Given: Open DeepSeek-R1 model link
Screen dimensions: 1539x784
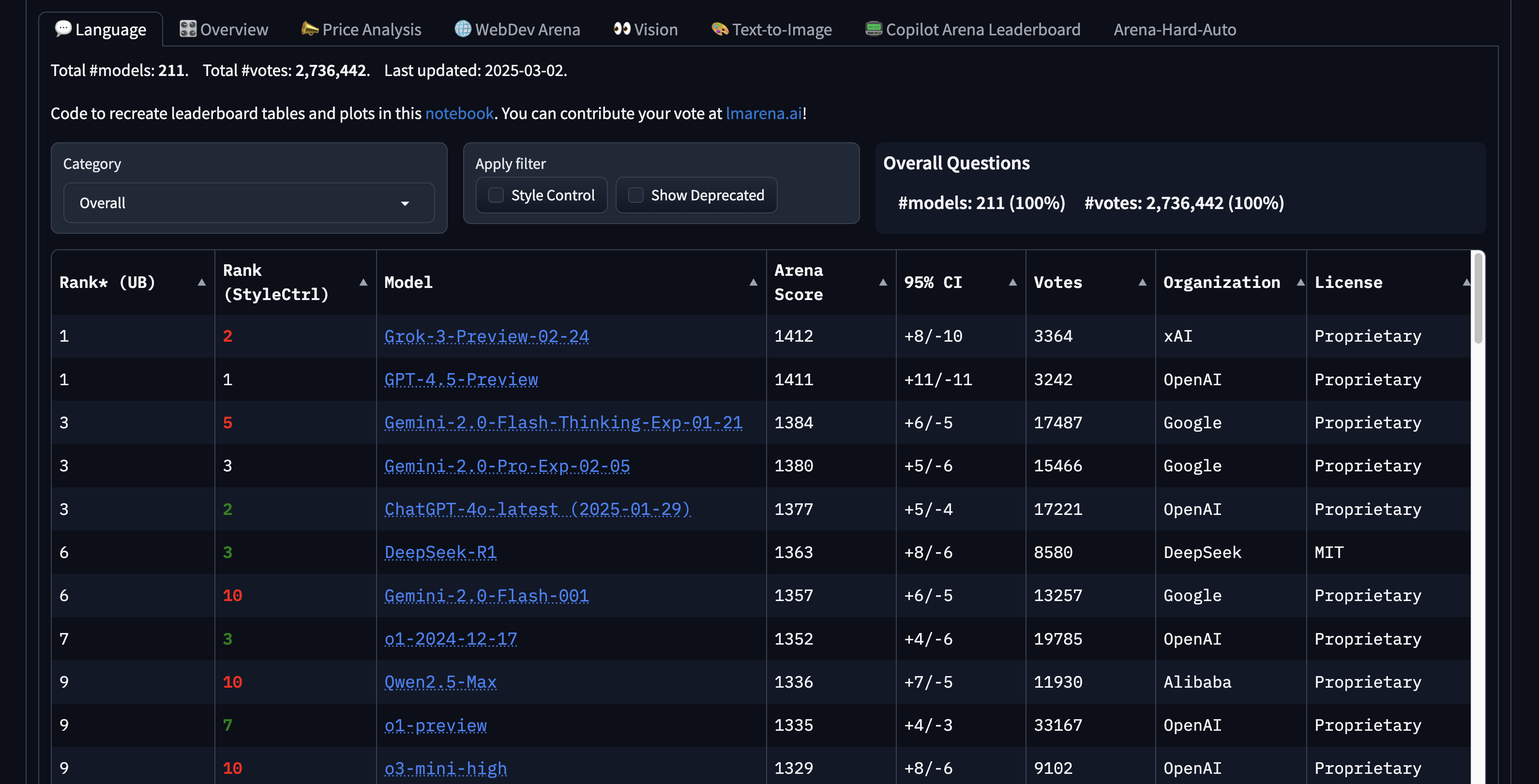Looking at the screenshot, I should tap(440, 552).
